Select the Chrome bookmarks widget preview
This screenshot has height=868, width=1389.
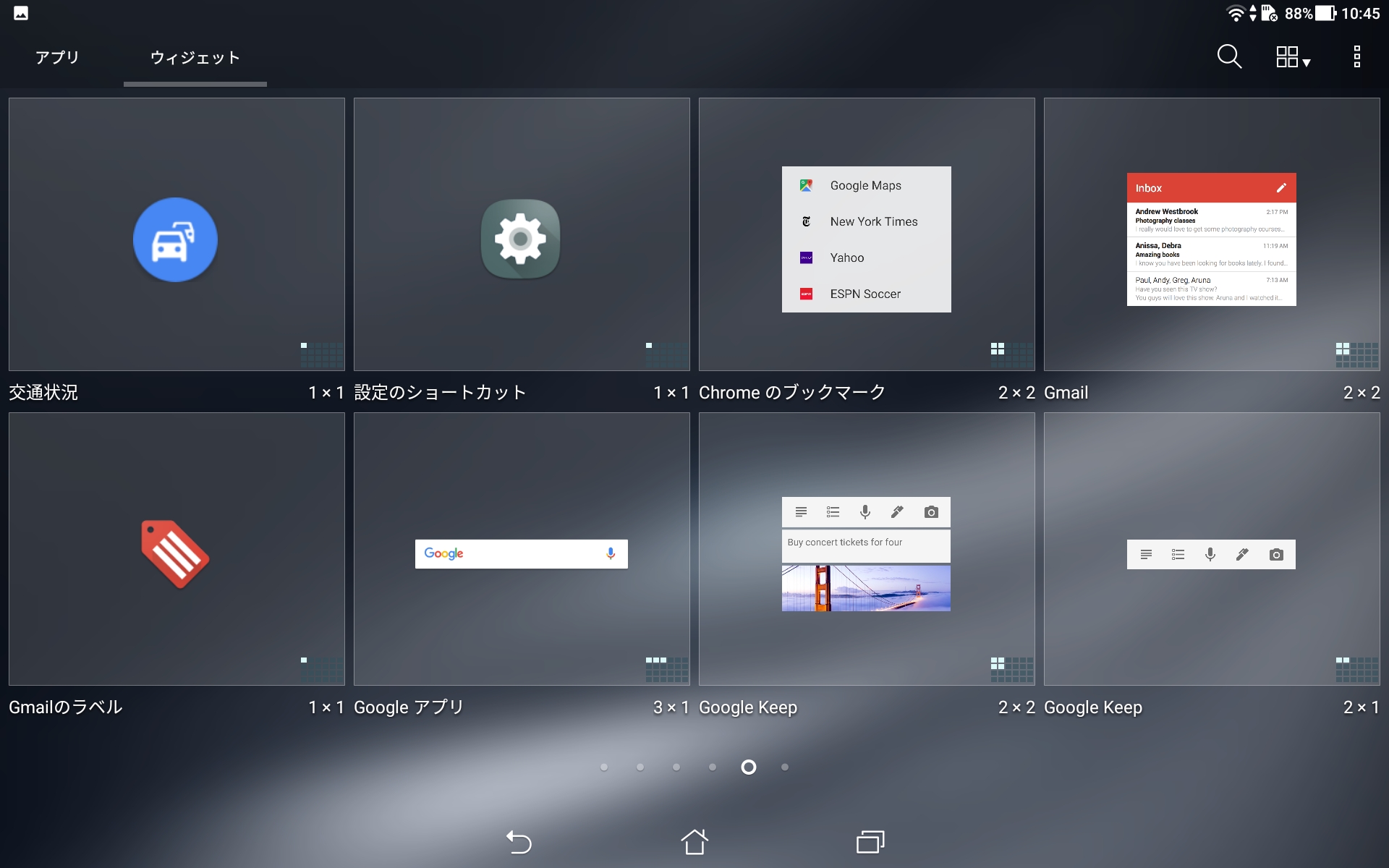click(866, 239)
